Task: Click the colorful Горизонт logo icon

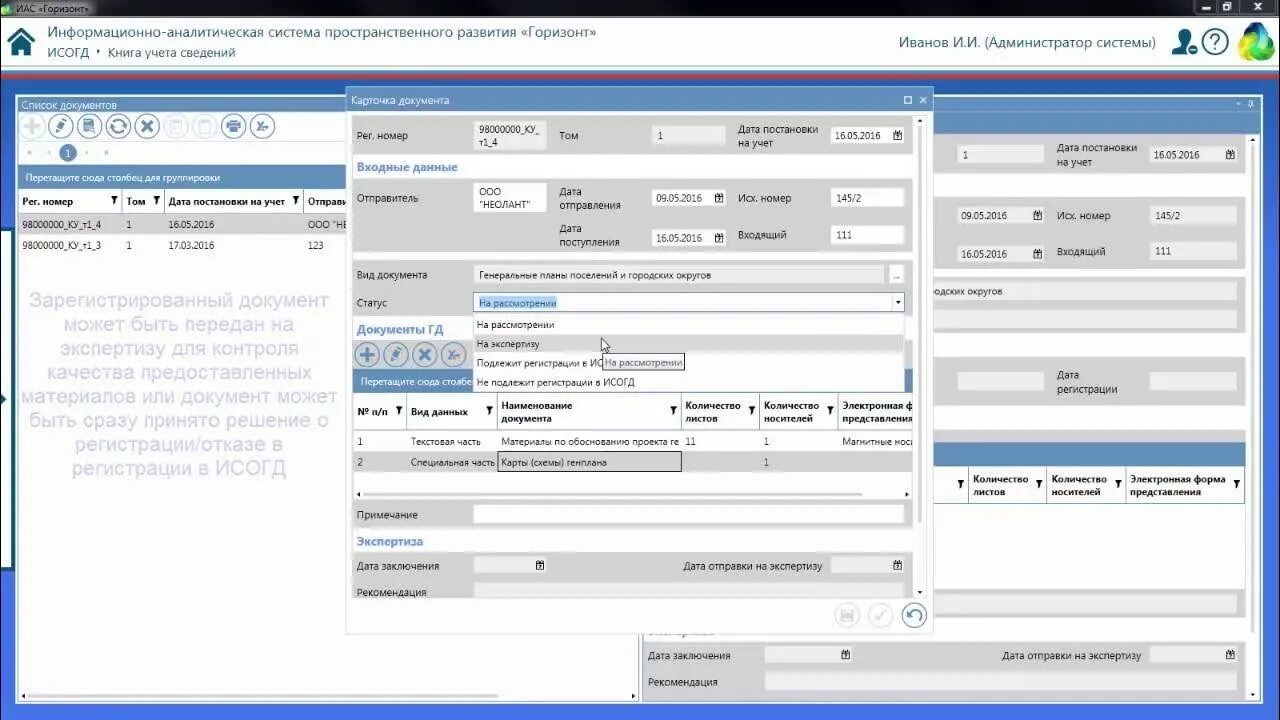Action: [1256, 42]
